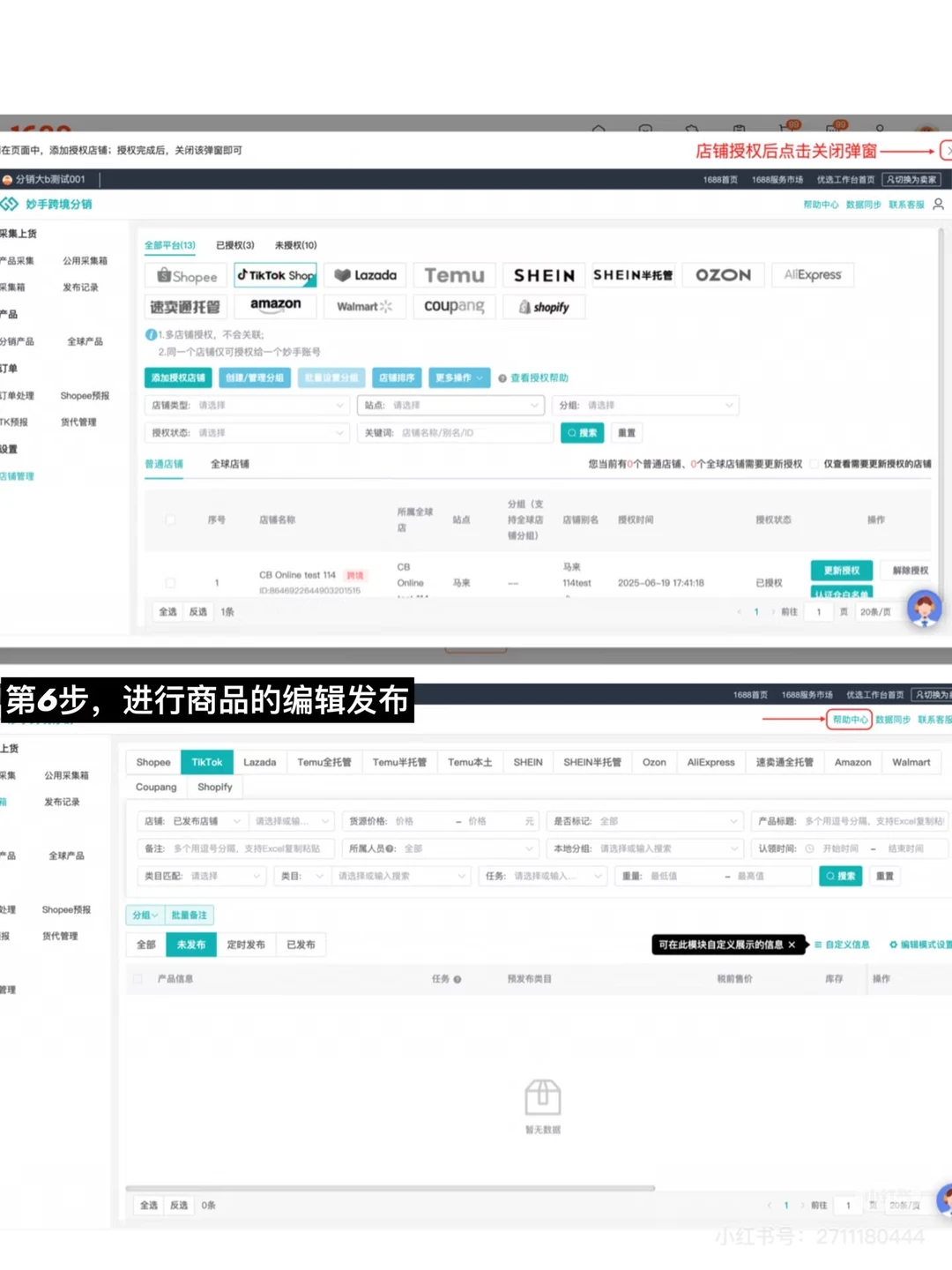Switch to the 定时发布 tab
This screenshot has width=952, height=1270.
point(246,945)
